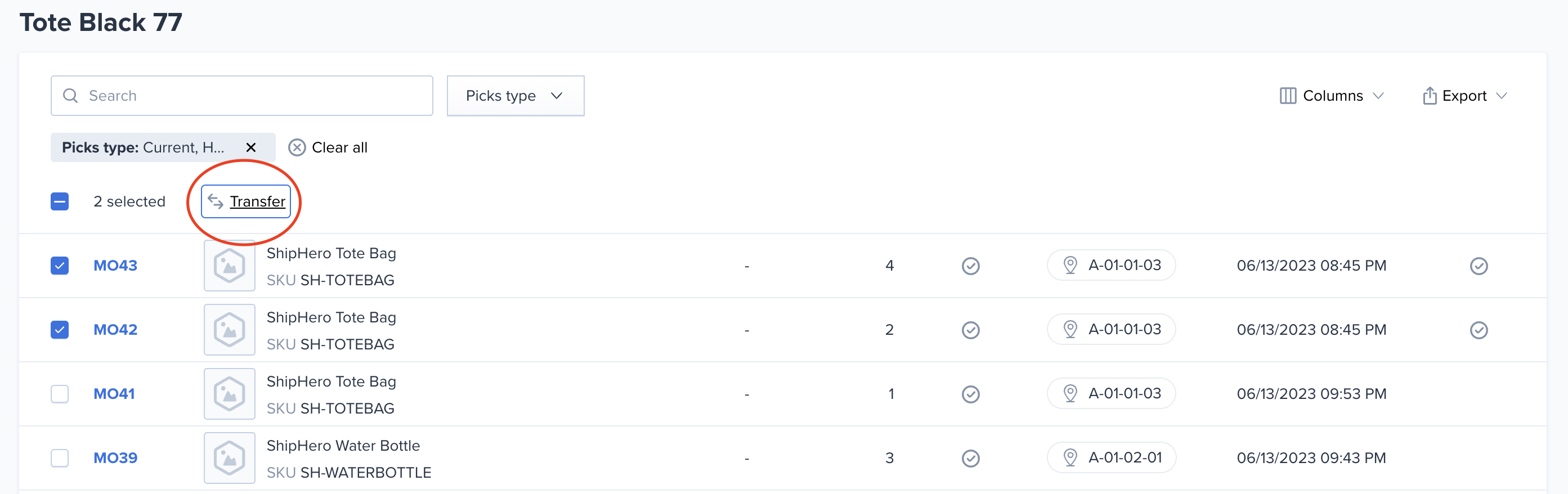
Task: Click the Clear all circle-x icon
Action: click(x=297, y=147)
